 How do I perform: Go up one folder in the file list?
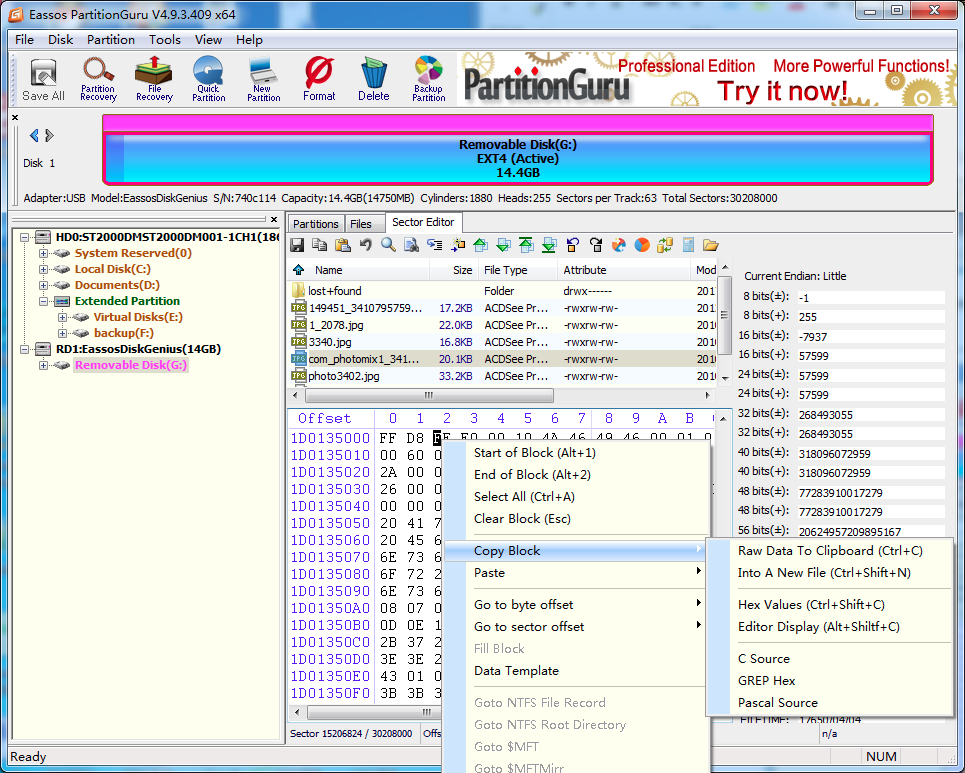298,270
